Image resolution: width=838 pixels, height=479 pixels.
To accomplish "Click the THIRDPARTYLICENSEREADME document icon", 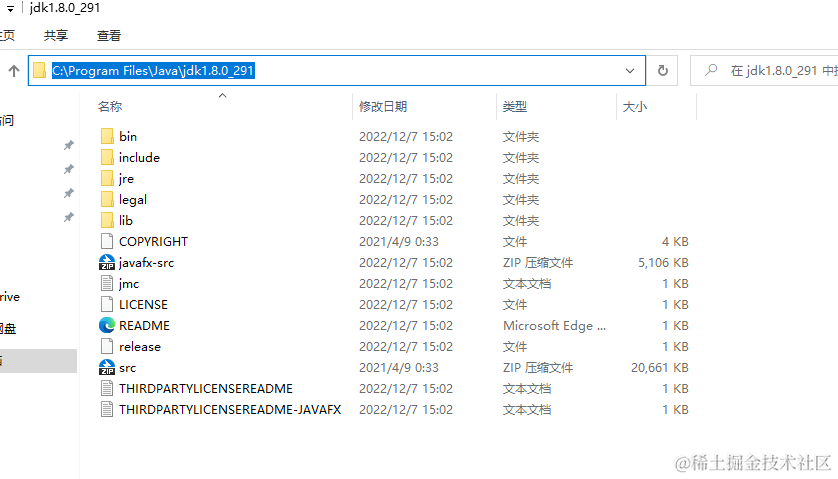I will point(107,388).
